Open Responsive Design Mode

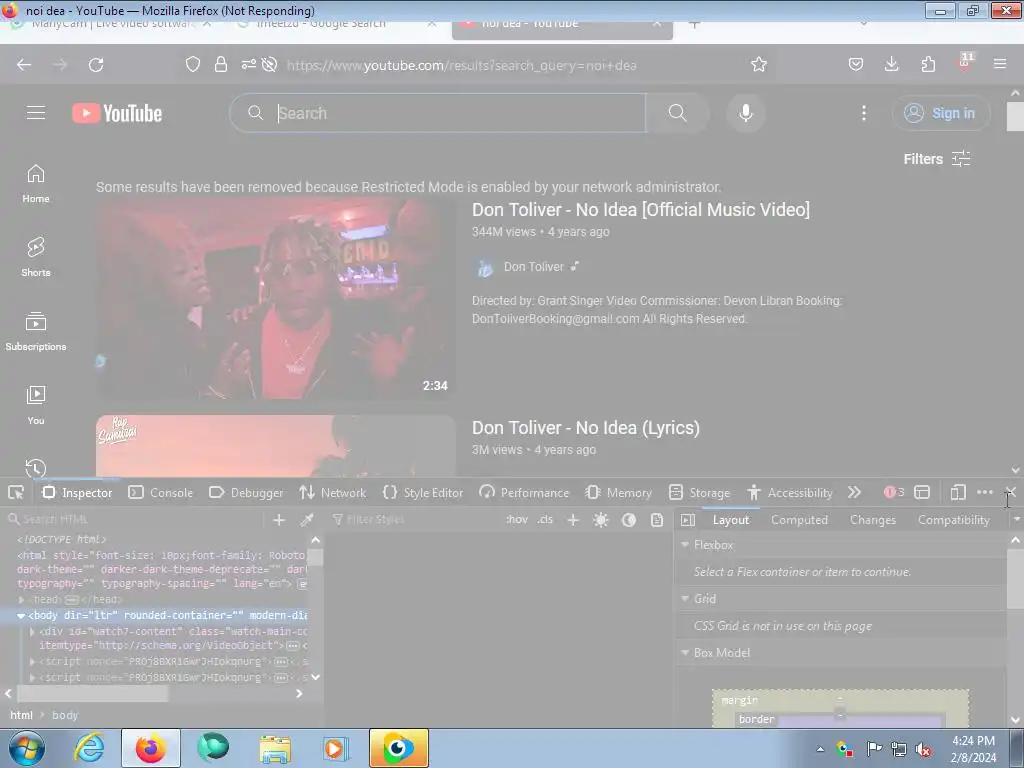click(x=957, y=492)
